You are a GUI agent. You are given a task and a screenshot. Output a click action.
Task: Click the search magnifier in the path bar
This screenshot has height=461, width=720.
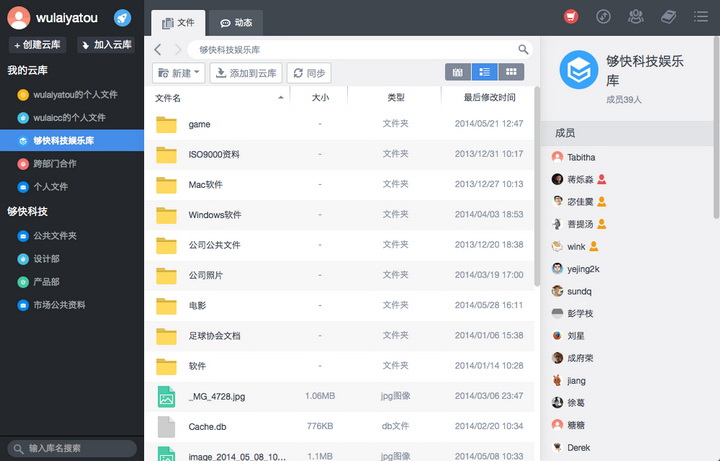coord(523,49)
